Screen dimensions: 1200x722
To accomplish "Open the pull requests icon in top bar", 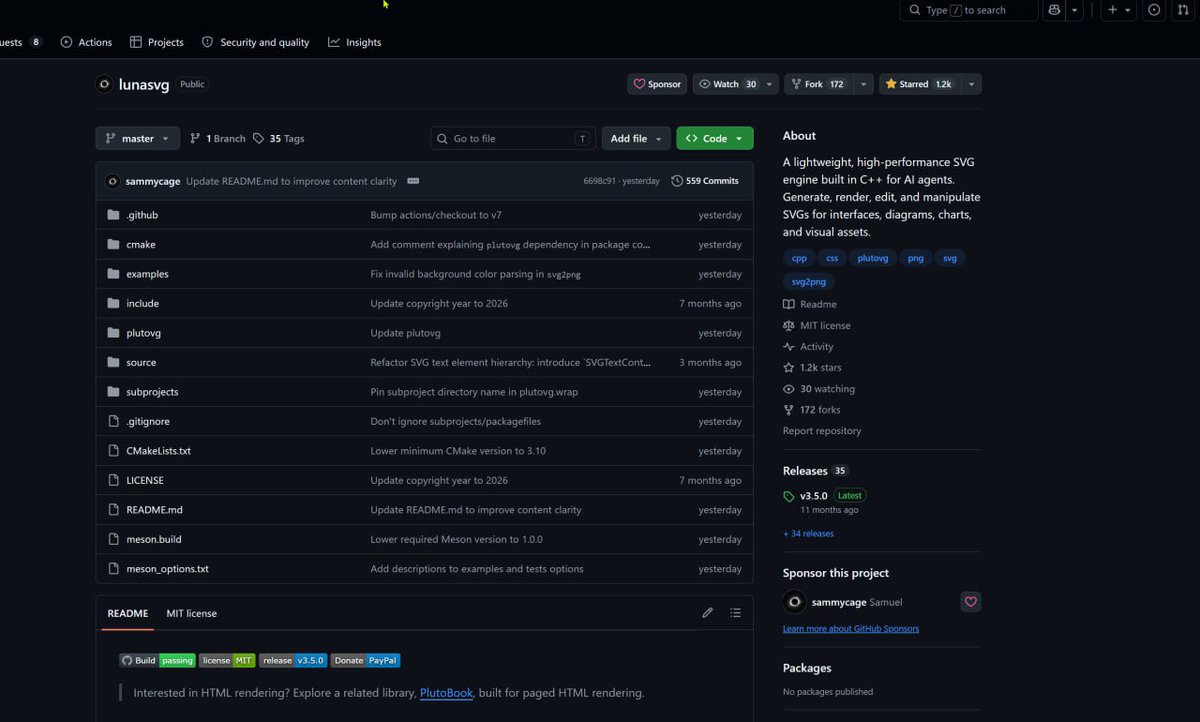I will (1183, 10).
